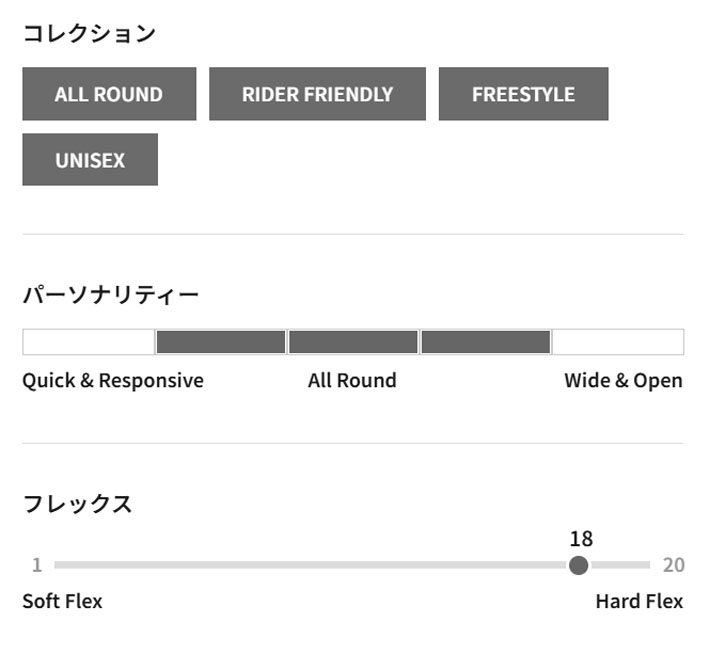Select the middle personality bar segment
Viewport: 710px width, 654px height.
click(x=353, y=342)
